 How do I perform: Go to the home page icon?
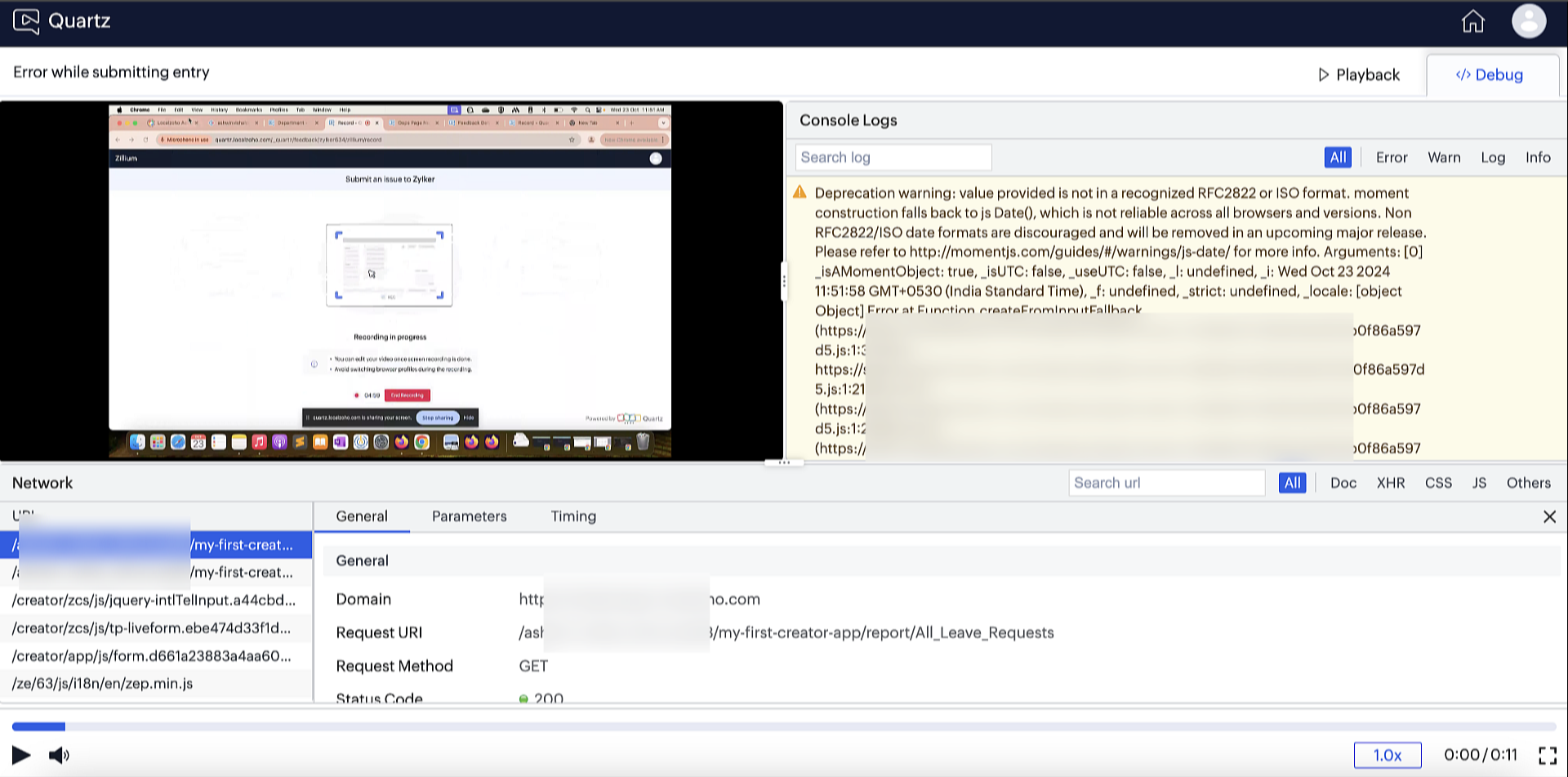pos(1472,21)
